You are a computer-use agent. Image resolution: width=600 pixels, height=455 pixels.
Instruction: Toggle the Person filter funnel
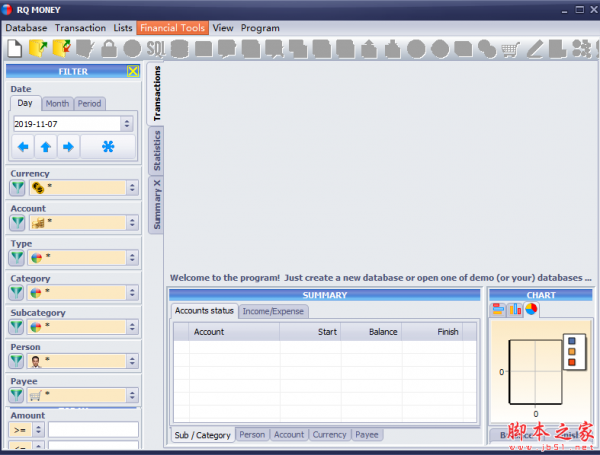coord(16,361)
